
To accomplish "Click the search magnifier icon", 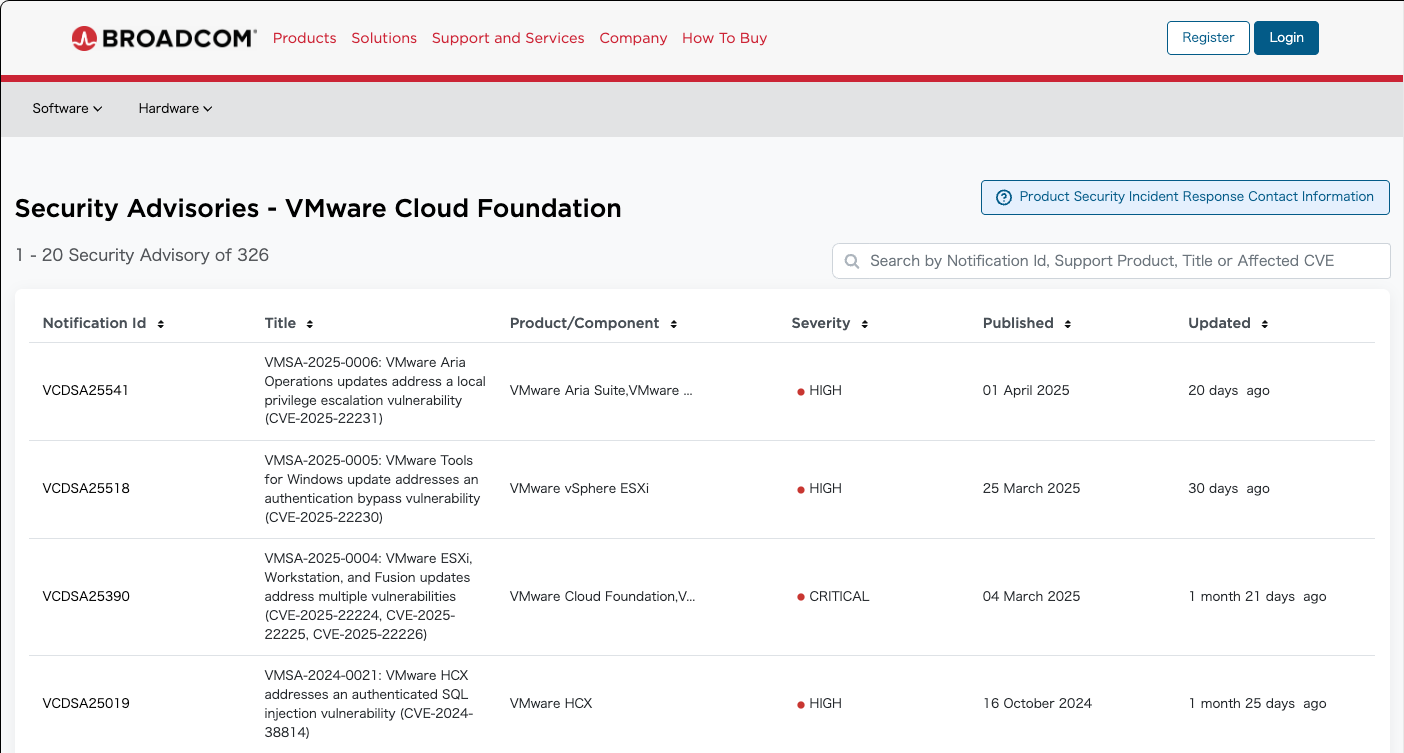I will [852, 261].
